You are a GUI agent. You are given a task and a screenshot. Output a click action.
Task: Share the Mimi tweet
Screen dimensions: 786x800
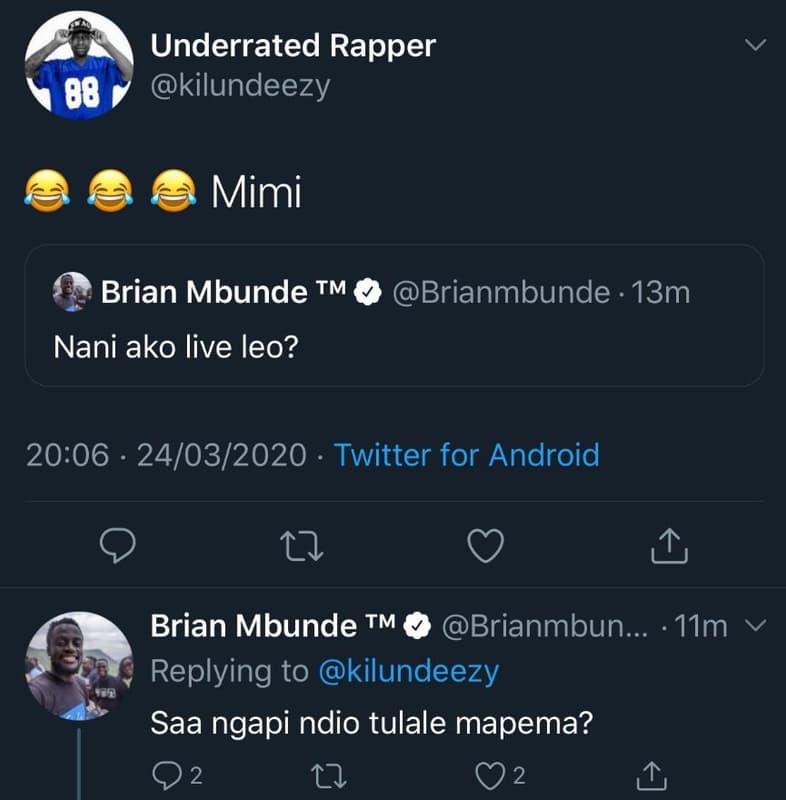pos(668,545)
